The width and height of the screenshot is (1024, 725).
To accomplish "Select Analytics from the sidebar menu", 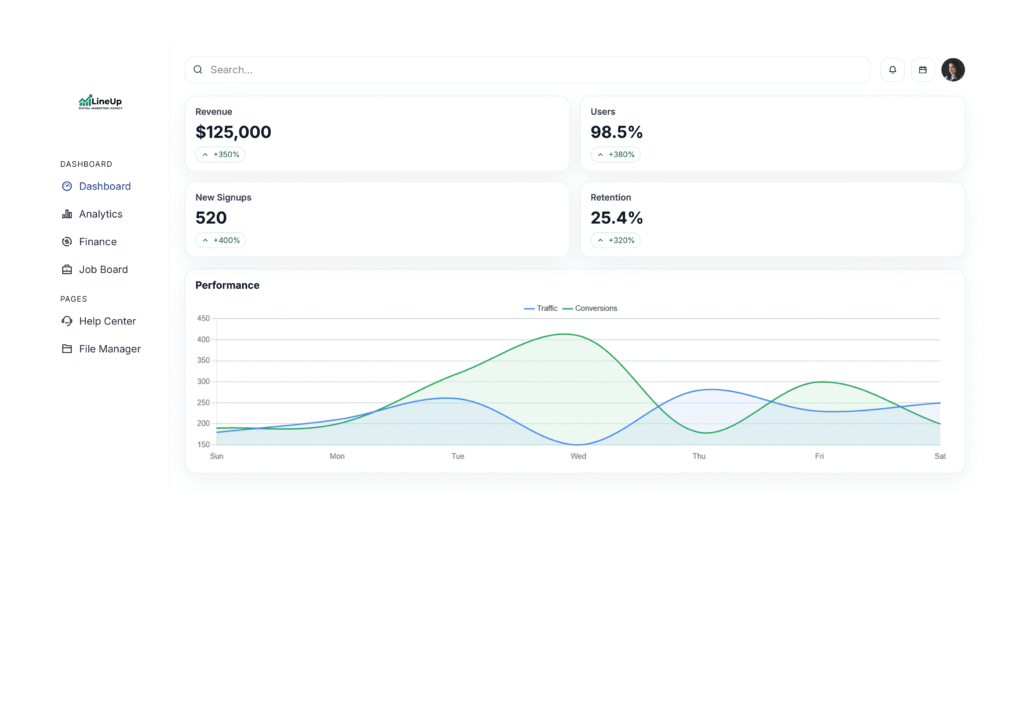I will click(x=100, y=213).
